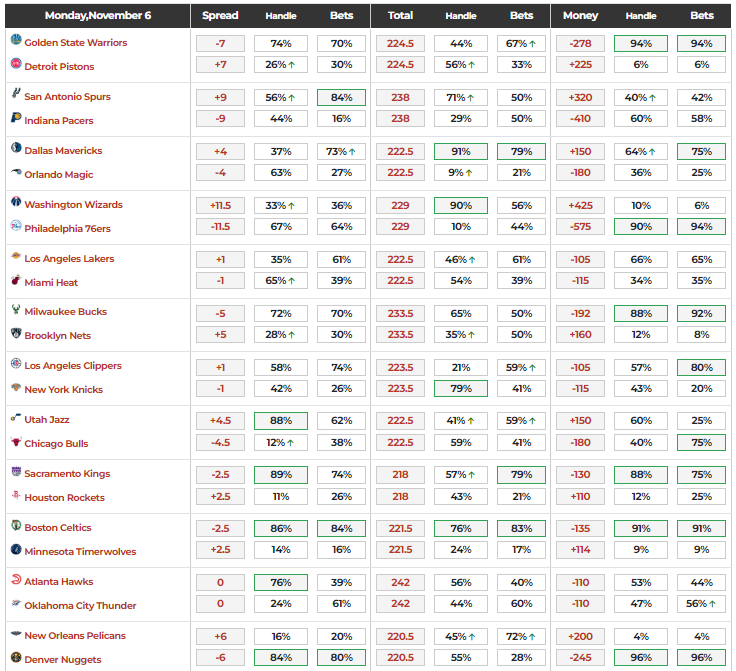This screenshot has height=671, width=736.
Task: Click the Money column header
Action: (581, 15)
